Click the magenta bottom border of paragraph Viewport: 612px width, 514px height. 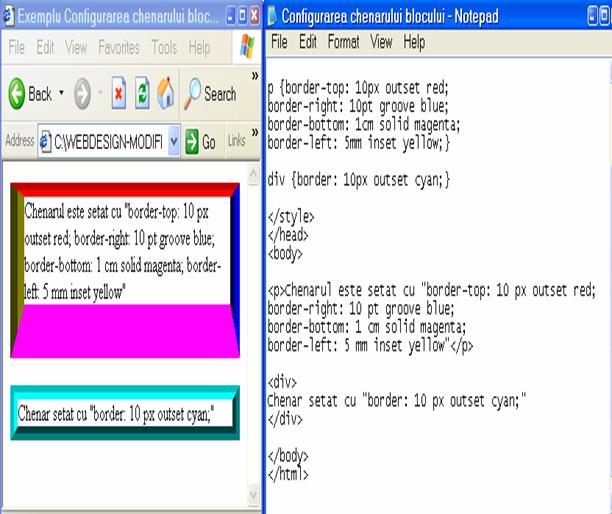[125, 331]
